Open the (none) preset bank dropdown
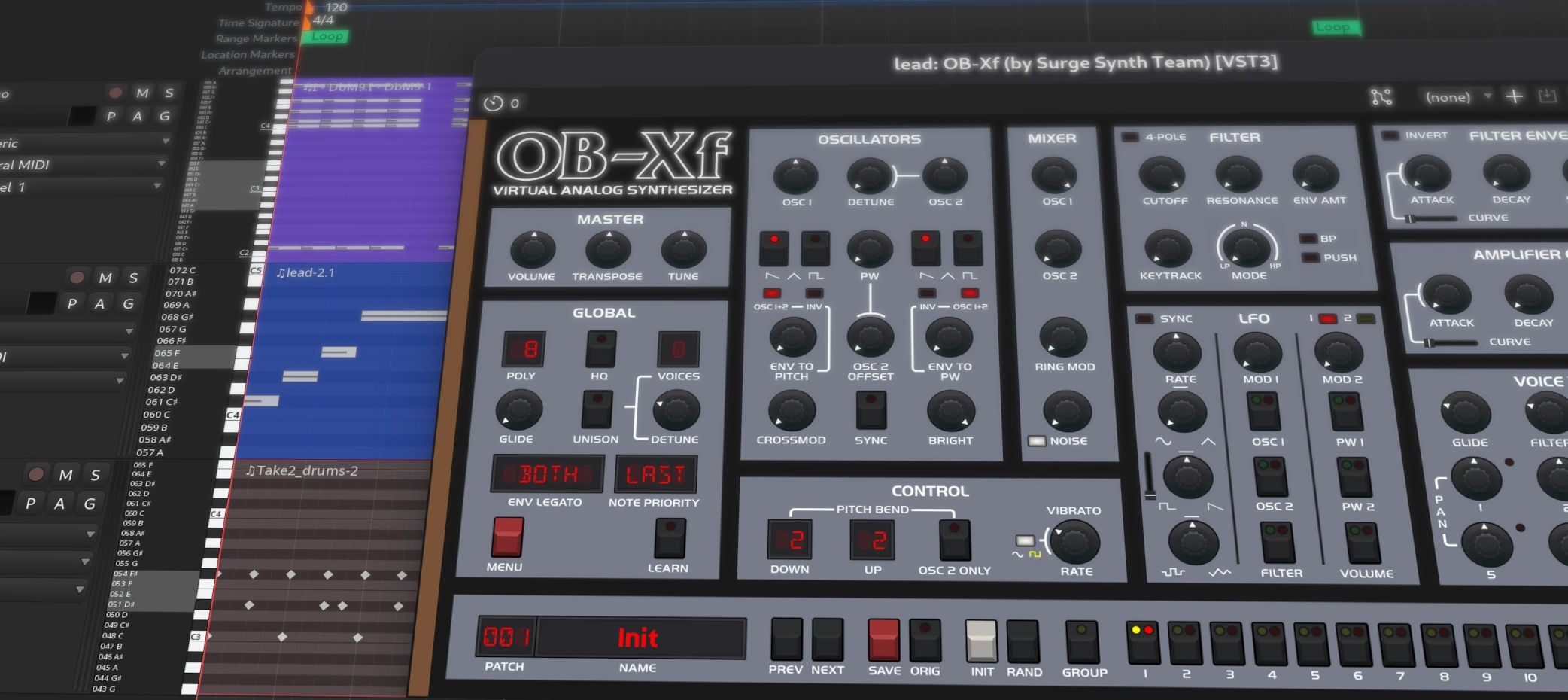The image size is (1568, 700). click(x=1452, y=96)
